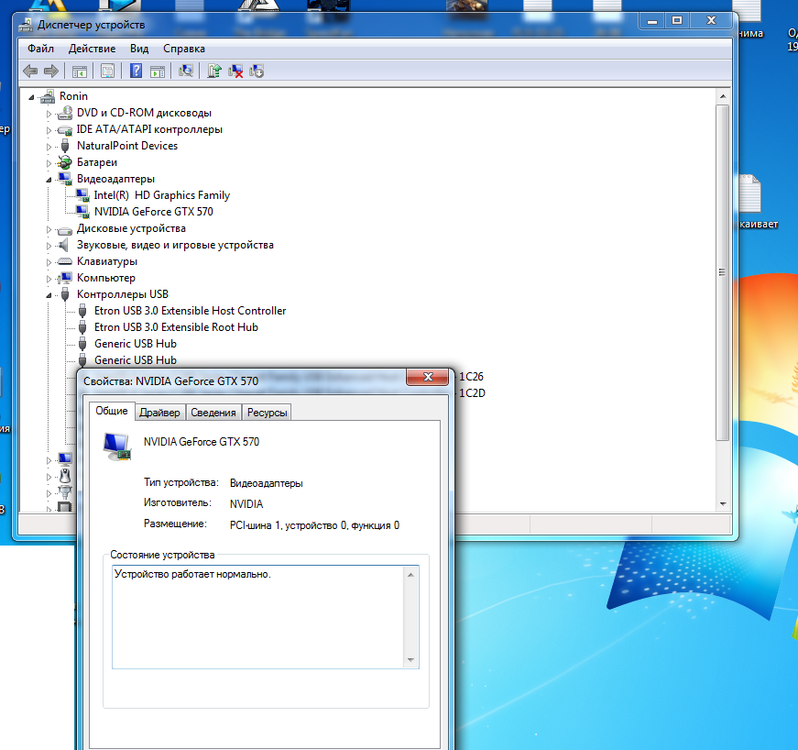Click the Звуковые устройства speaker icon
798x750 pixels.
click(64, 245)
